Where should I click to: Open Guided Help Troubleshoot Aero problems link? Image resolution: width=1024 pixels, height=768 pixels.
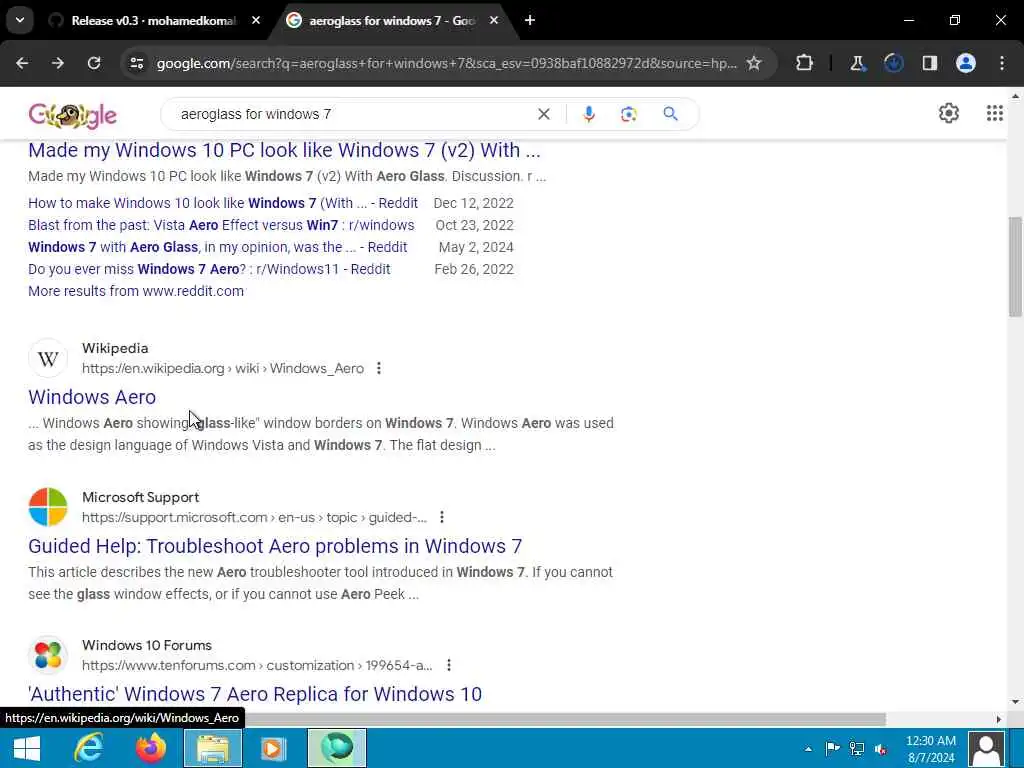click(x=275, y=546)
